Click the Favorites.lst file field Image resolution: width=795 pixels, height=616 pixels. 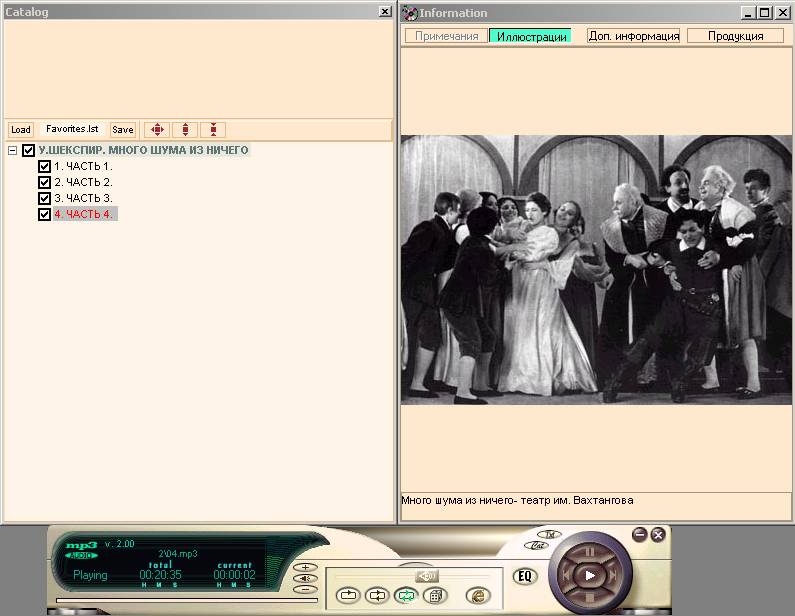72,129
